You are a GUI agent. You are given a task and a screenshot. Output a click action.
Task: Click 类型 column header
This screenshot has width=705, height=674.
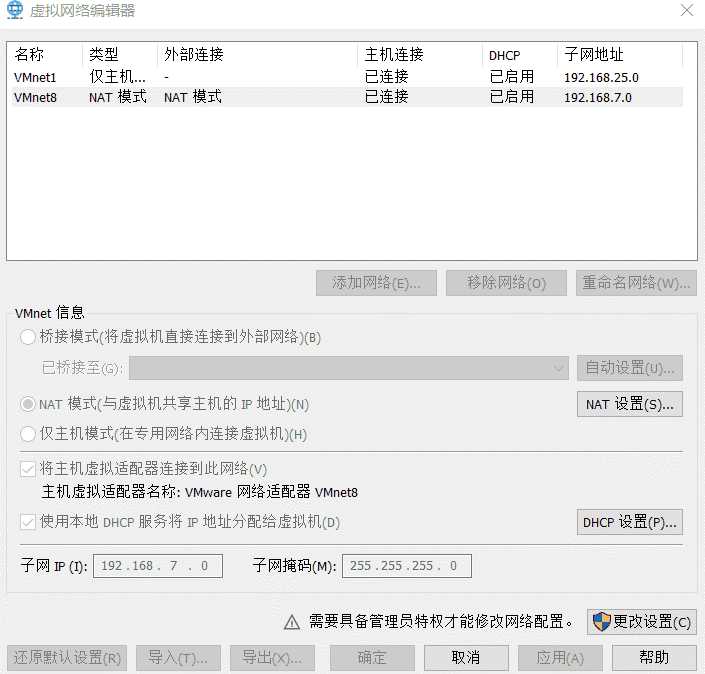[104, 54]
